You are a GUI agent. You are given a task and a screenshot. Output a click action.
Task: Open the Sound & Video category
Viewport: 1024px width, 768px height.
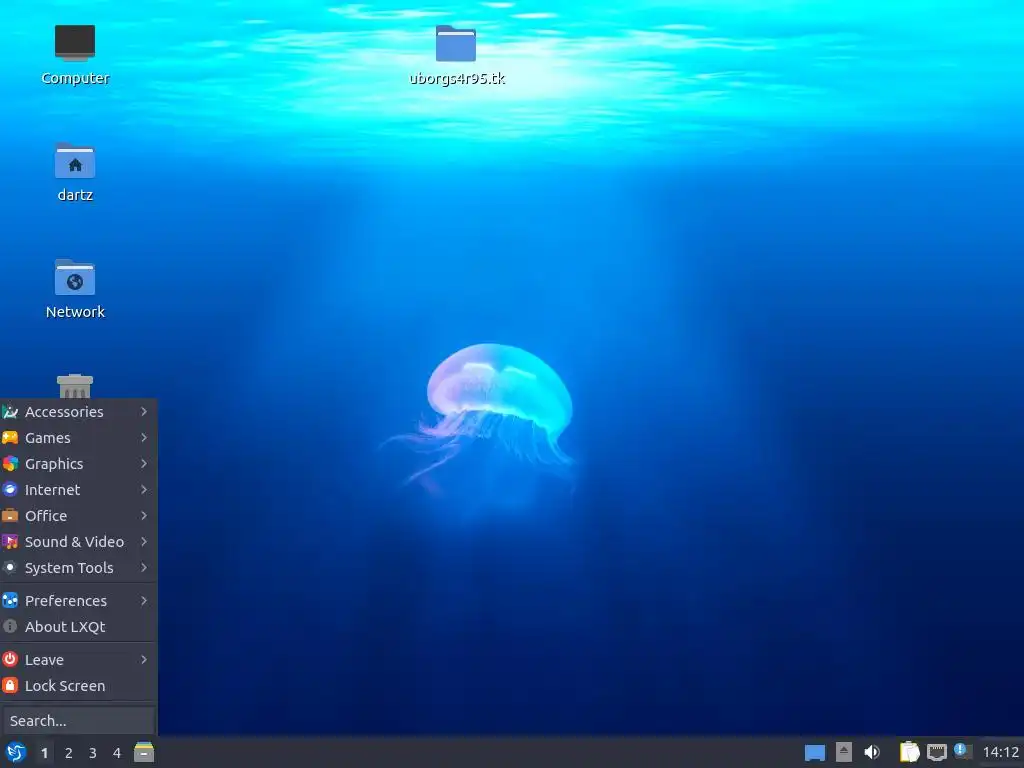78,542
